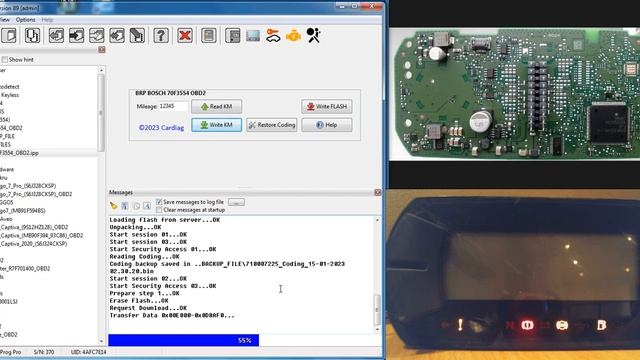Click the ©2023 Cardiag link
Viewport: 640px width, 360px height.
tap(161, 127)
